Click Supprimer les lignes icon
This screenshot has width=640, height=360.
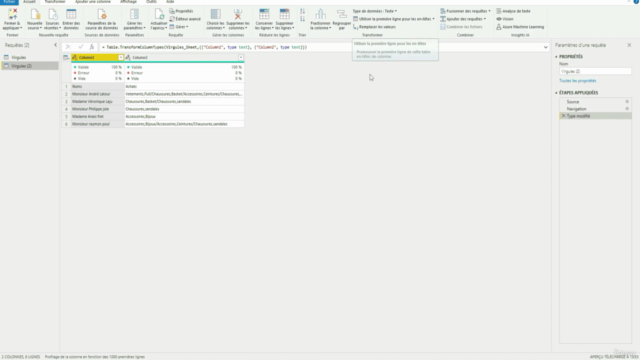click(x=284, y=14)
